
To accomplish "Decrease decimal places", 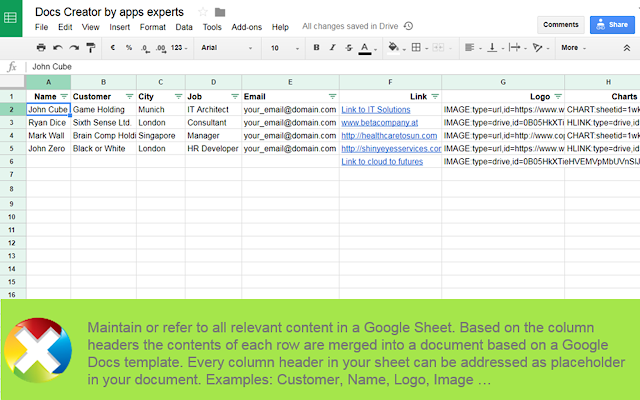I will pos(145,48).
